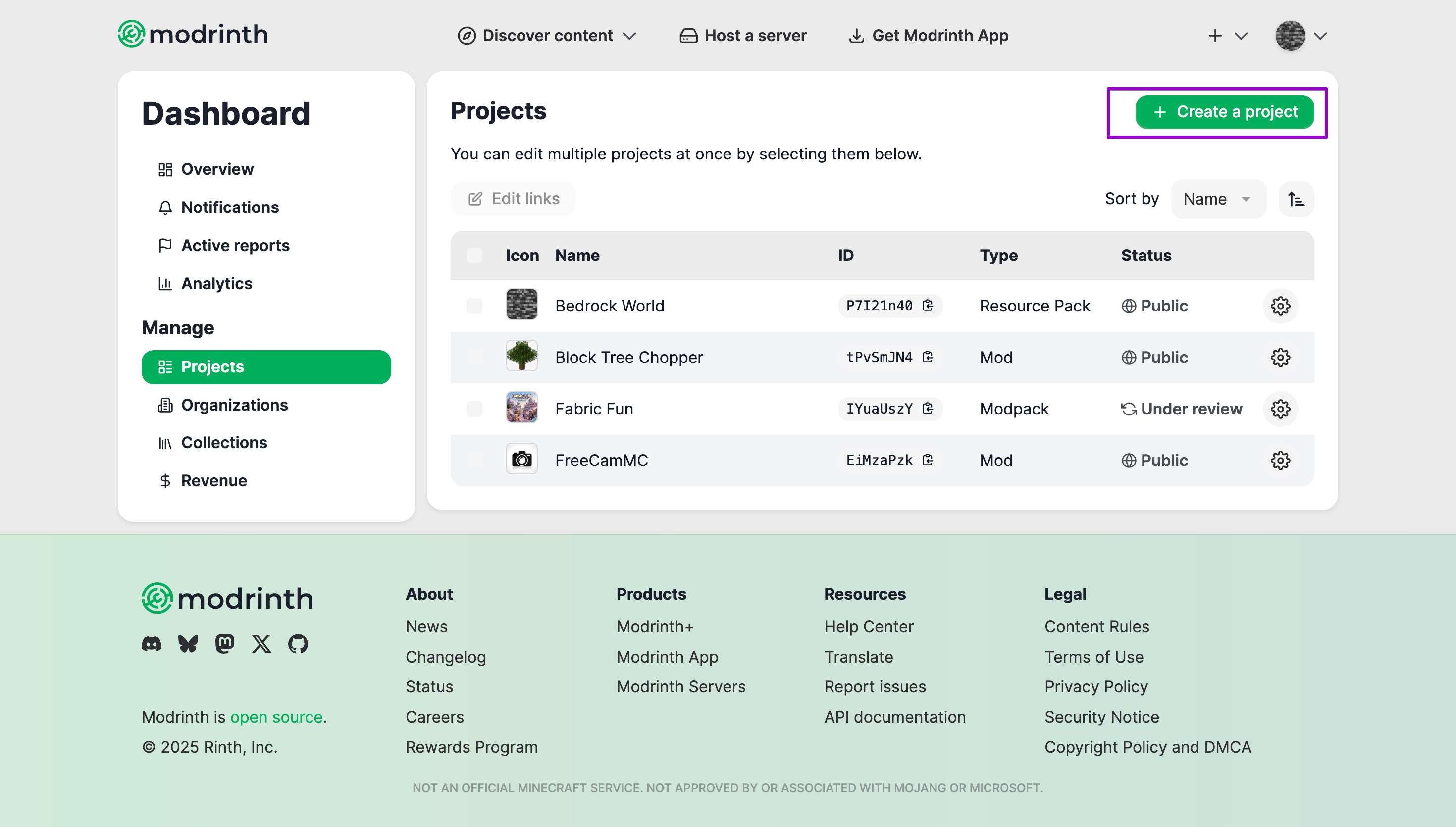The height and width of the screenshot is (827, 1456).
Task: Open API documentation footer link
Action: [x=894, y=718]
